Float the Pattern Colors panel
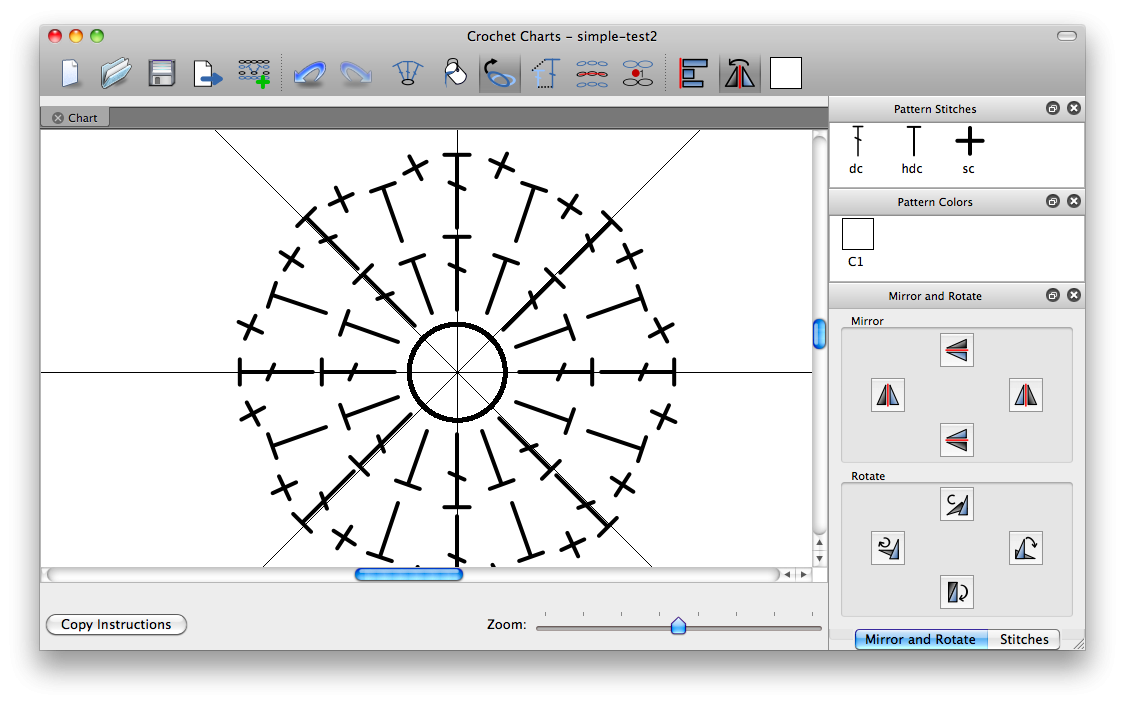This screenshot has width=1125, height=705. (x=1053, y=201)
